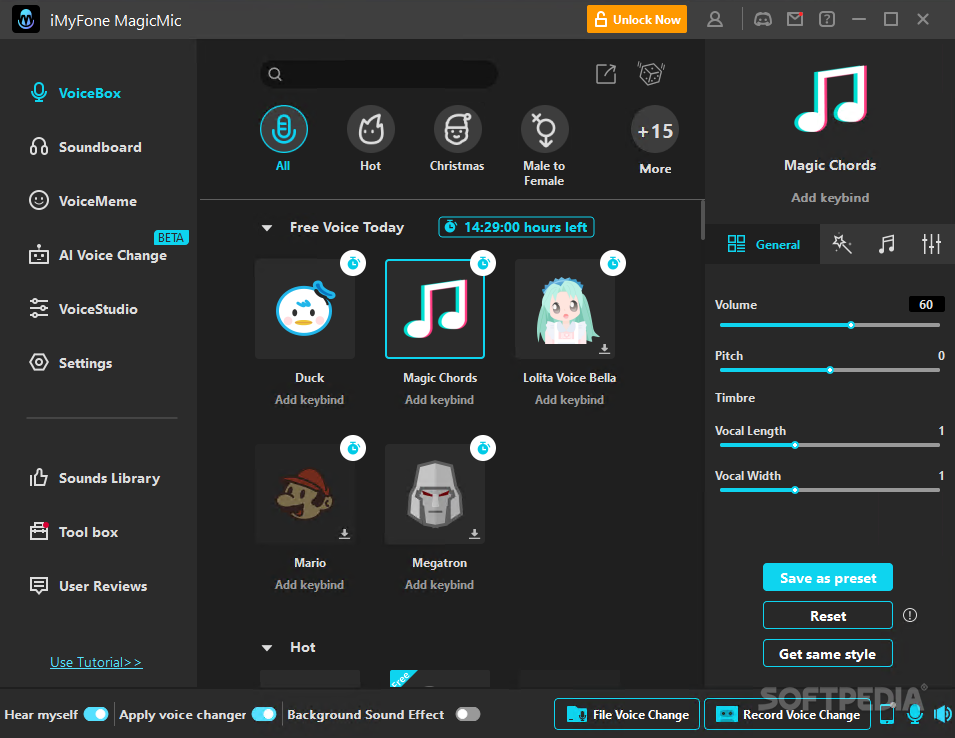Open User Reviews
This screenshot has height=738, width=955.
coord(88,586)
